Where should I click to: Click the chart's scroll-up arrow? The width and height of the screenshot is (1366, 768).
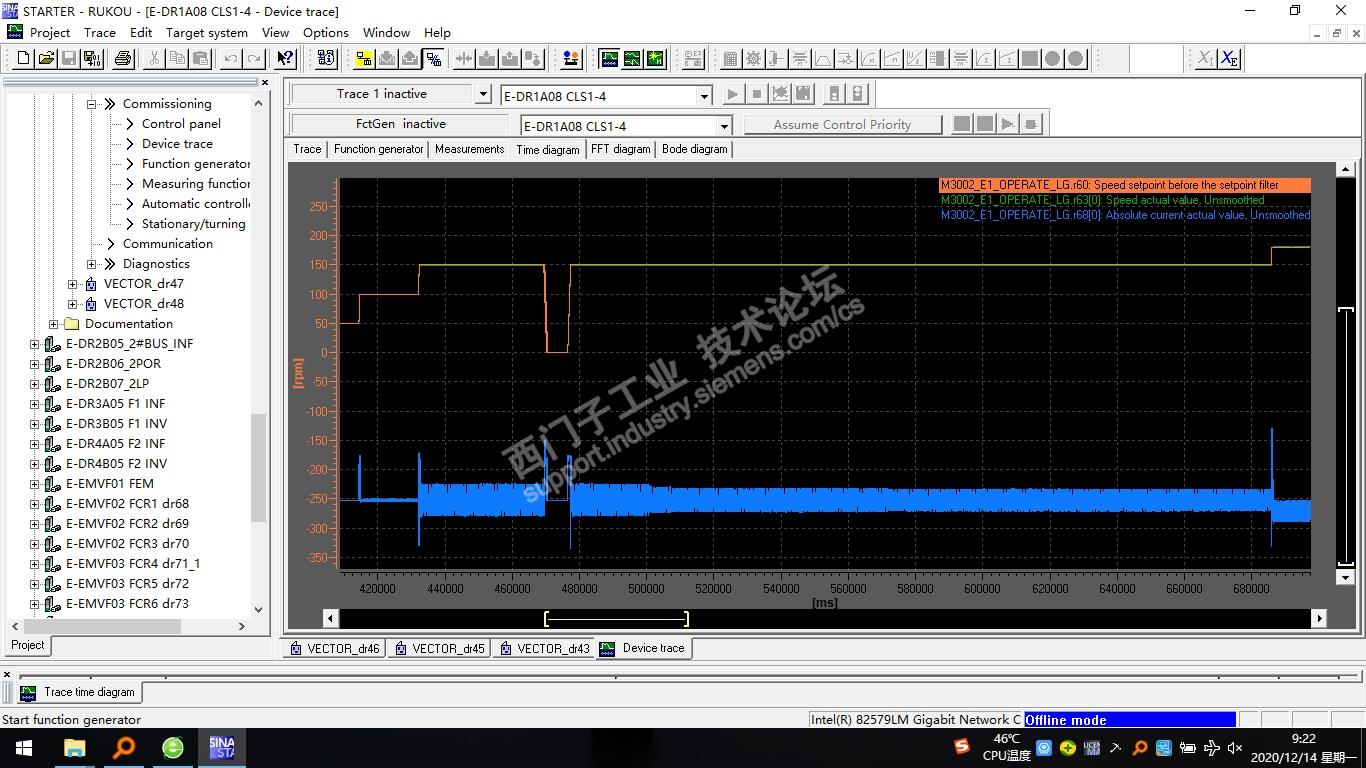[1345, 170]
